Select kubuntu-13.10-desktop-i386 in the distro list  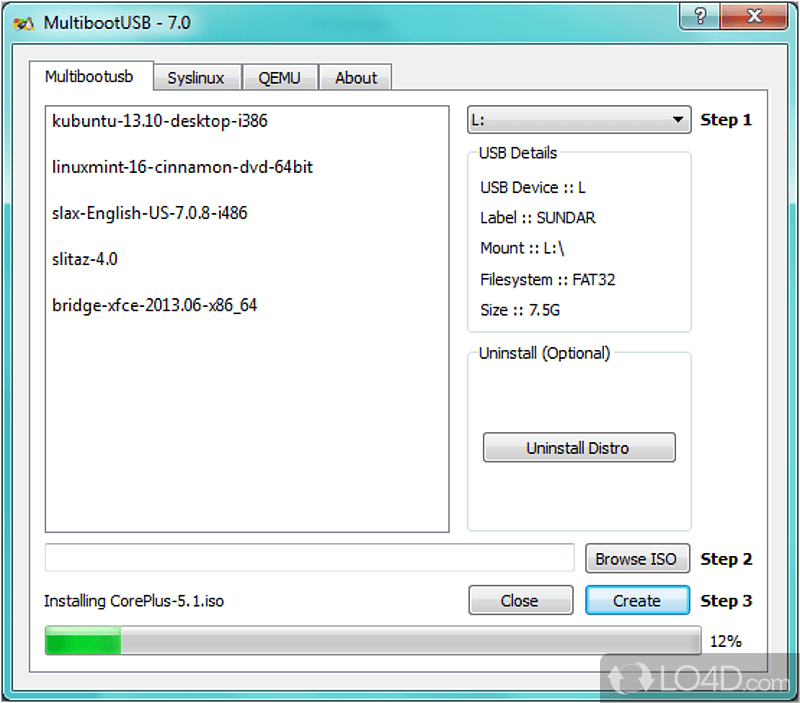click(x=160, y=121)
